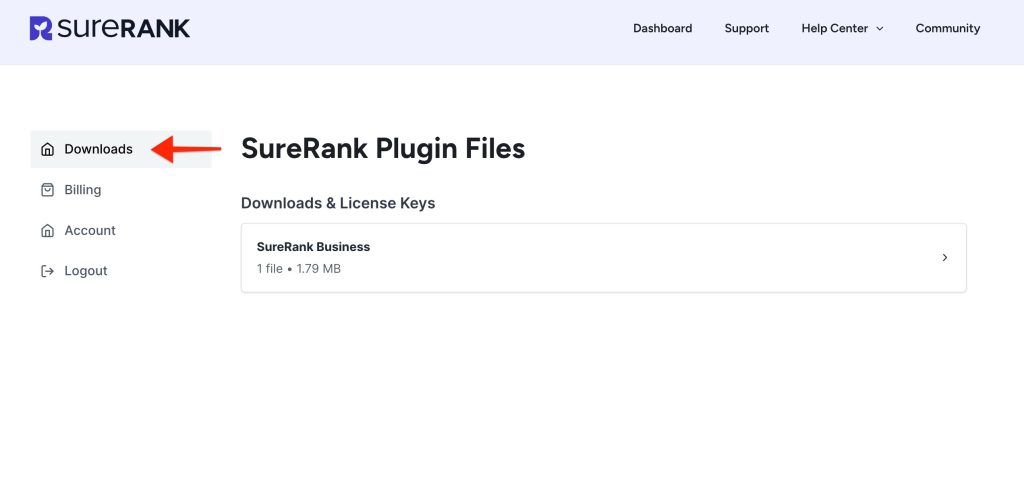This screenshot has width=1024, height=490.
Task: Expand SureRank Business with right chevron
Action: [945, 258]
